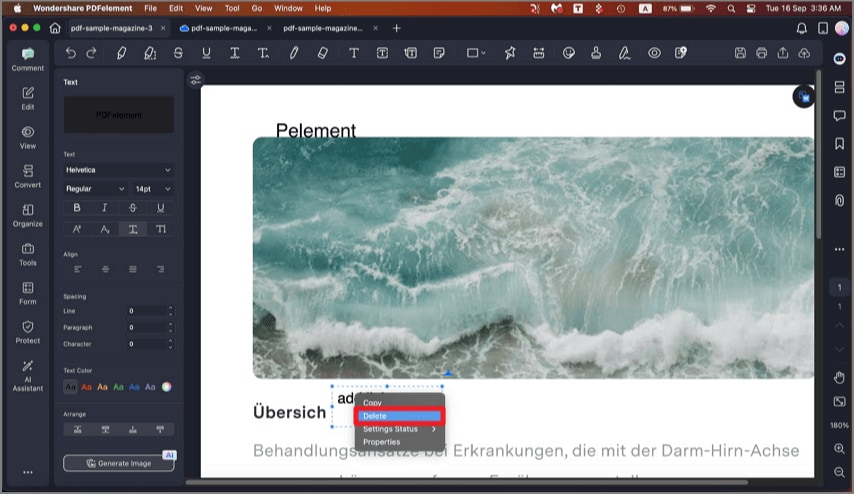The image size is (854, 494).
Task: Adjust Line spacing stepper
Action: (170, 310)
